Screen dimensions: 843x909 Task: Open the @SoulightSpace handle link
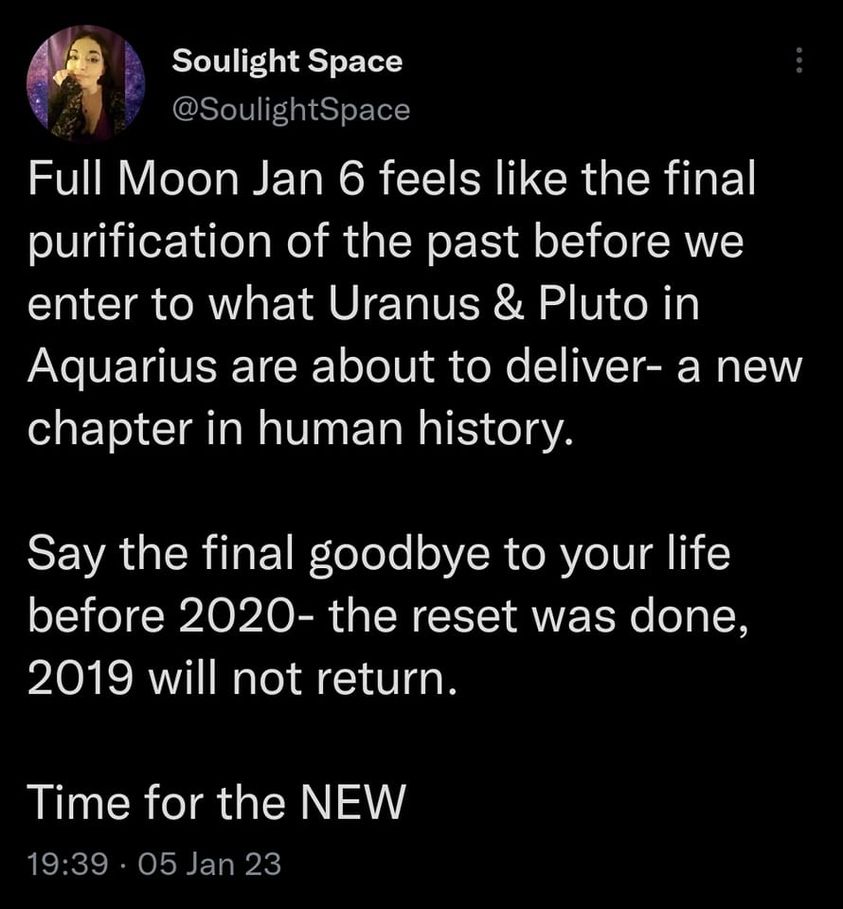tap(291, 109)
